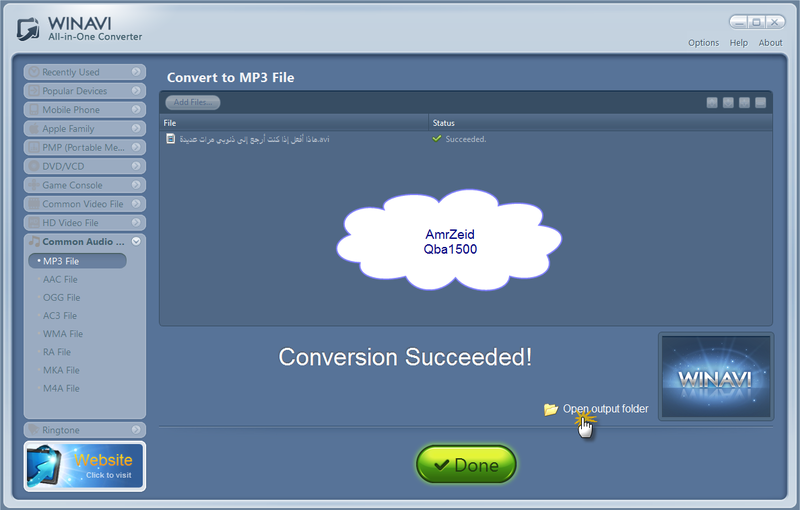Click the gamepad icon beside Game Console
This screenshot has width=800, height=510.
[34, 185]
